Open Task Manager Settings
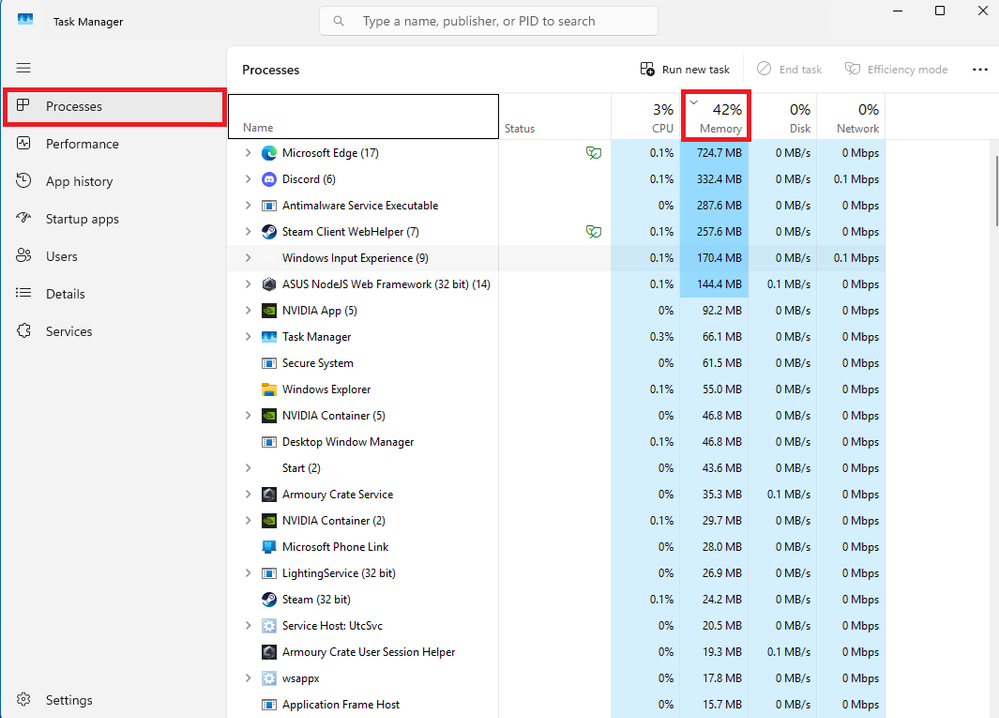The height and width of the screenshot is (718, 999). 114,700
